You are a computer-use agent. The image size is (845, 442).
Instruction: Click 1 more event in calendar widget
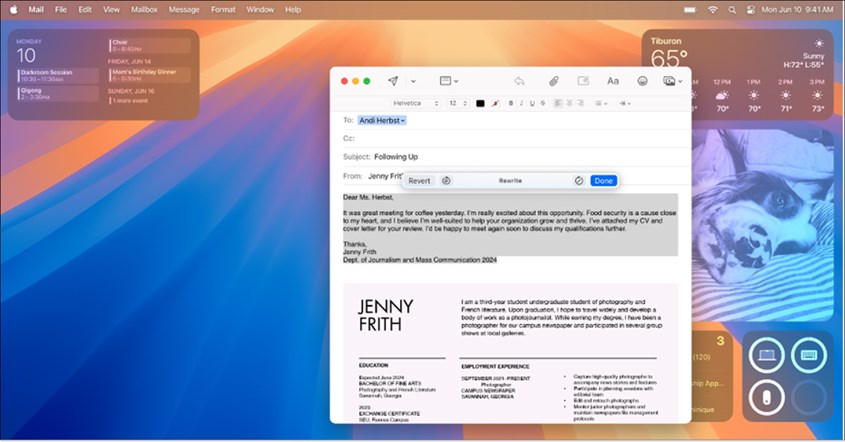130,101
